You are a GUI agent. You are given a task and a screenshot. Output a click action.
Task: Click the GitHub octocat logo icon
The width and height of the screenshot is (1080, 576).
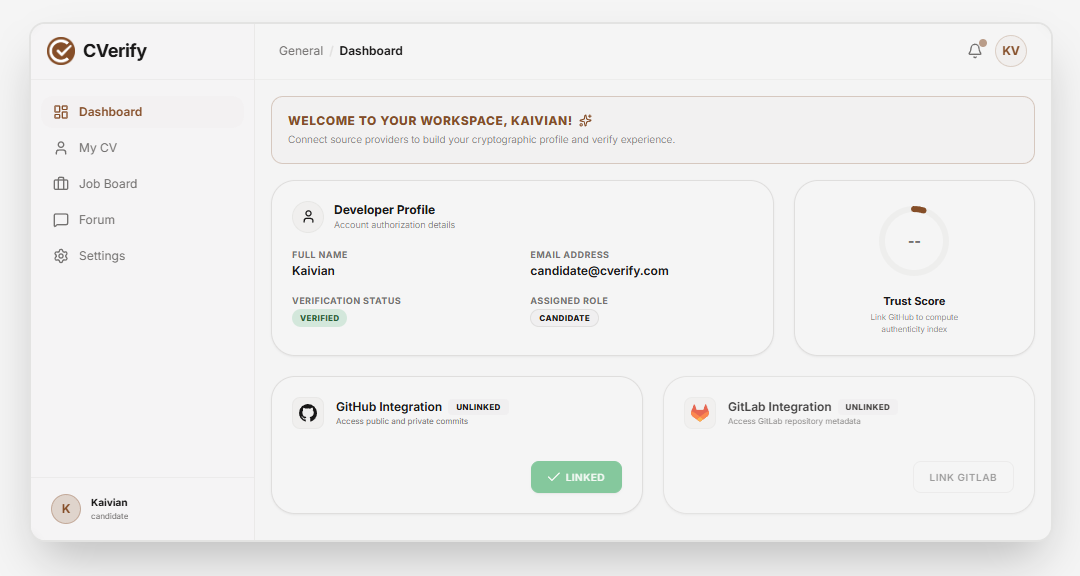click(308, 413)
